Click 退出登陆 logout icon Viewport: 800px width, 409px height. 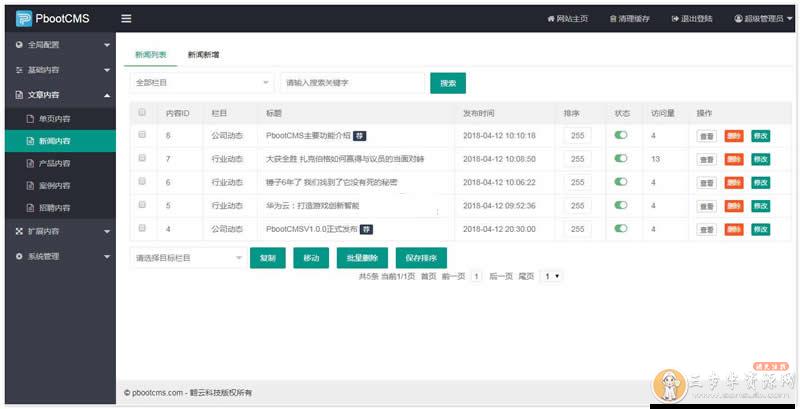[x=675, y=19]
